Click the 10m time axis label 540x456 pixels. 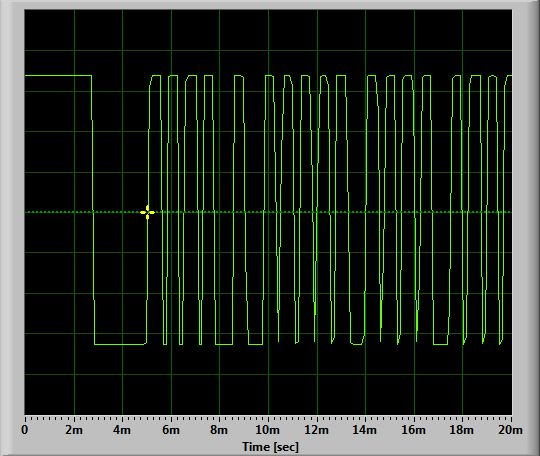pos(268,430)
